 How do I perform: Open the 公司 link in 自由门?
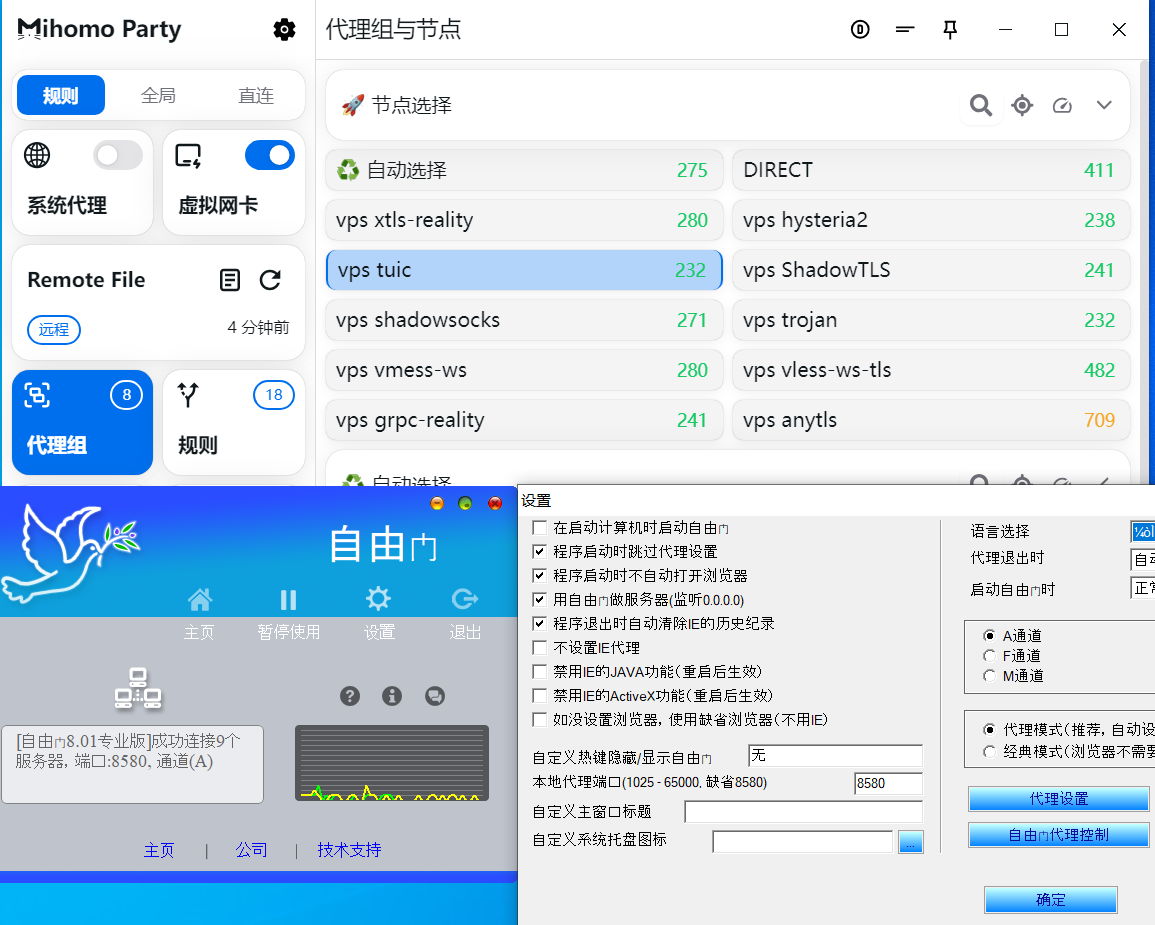click(251, 850)
